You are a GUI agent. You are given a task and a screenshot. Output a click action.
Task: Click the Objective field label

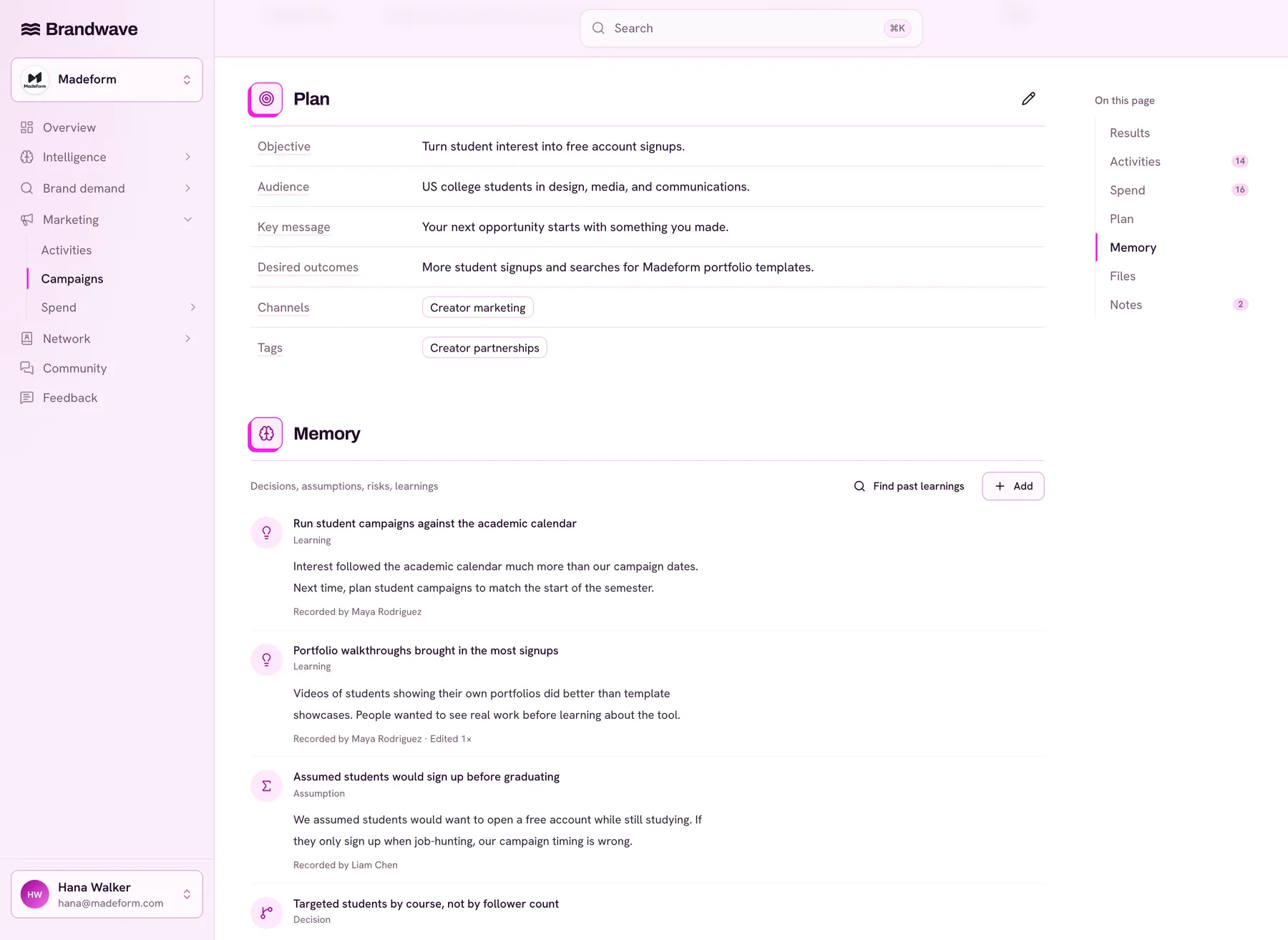[x=284, y=147]
